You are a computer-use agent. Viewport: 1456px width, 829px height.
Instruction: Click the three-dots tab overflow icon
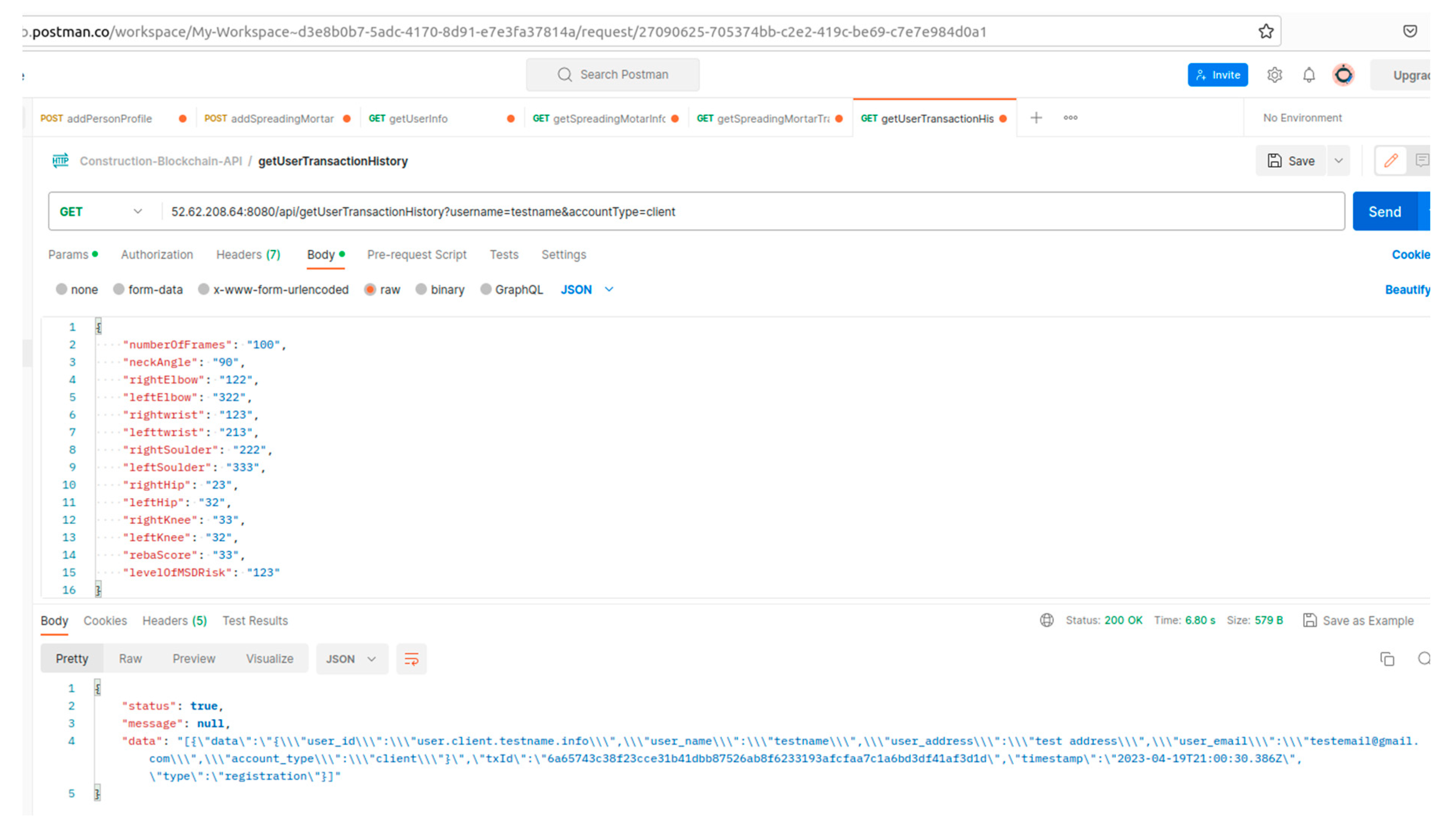(1070, 118)
